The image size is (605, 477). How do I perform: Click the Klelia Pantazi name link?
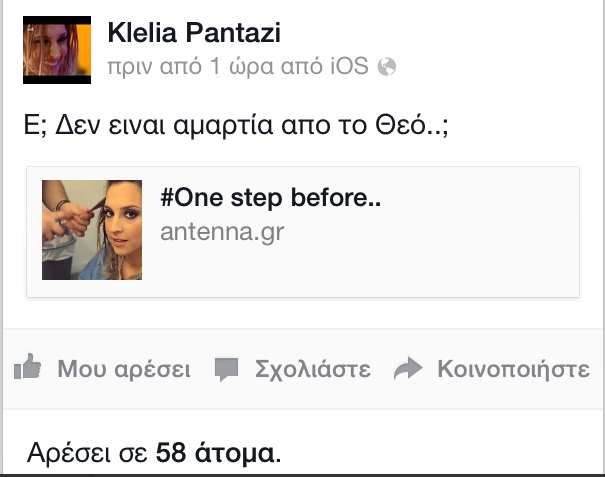pyautogui.click(x=194, y=32)
